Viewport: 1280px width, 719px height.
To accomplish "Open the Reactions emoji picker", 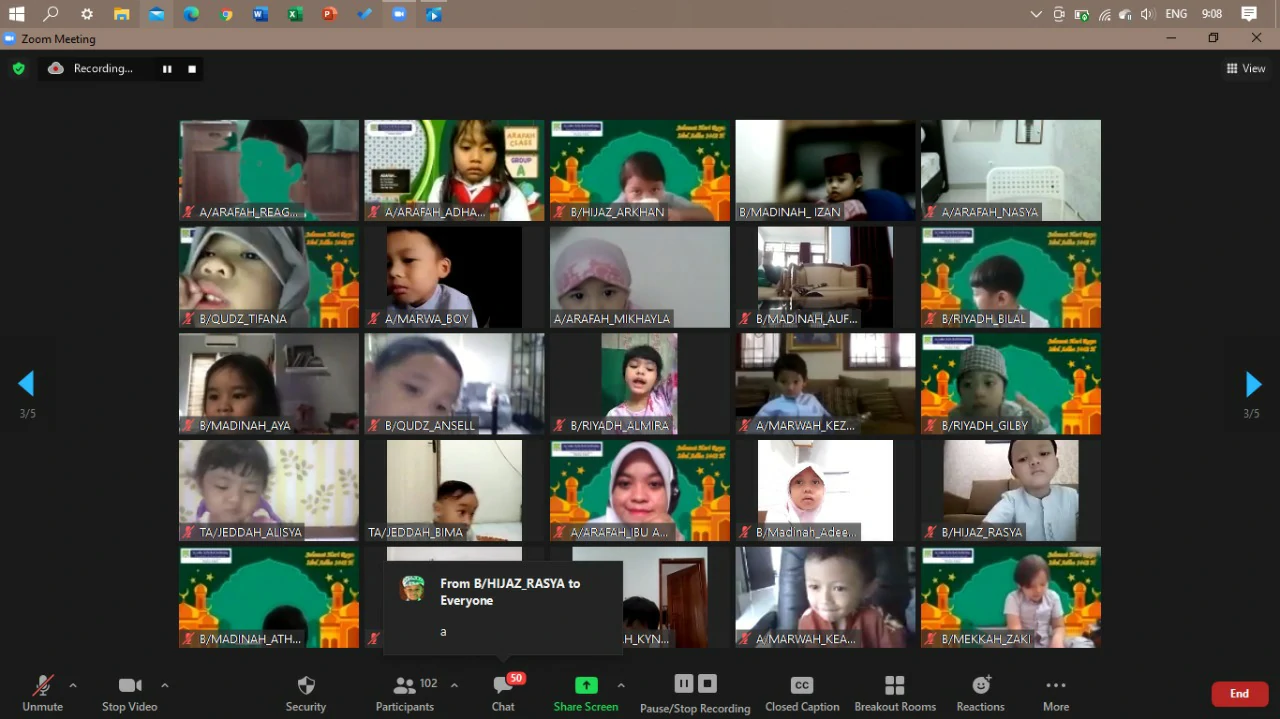I will (980, 691).
